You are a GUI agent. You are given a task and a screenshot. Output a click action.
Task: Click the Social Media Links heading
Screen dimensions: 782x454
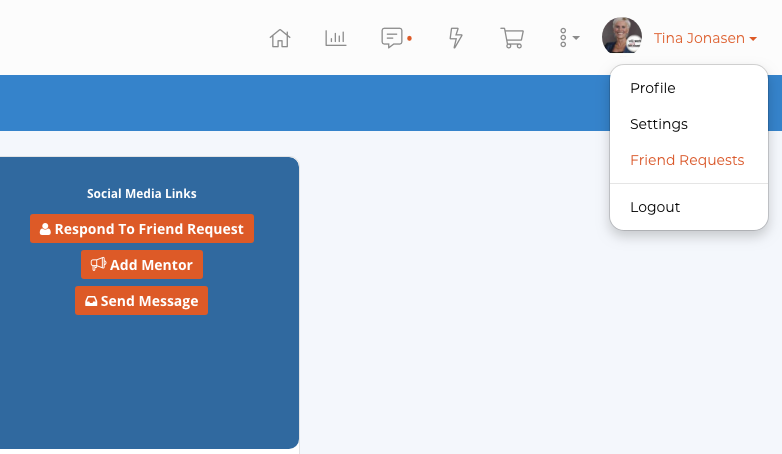[x=142, y=194]
